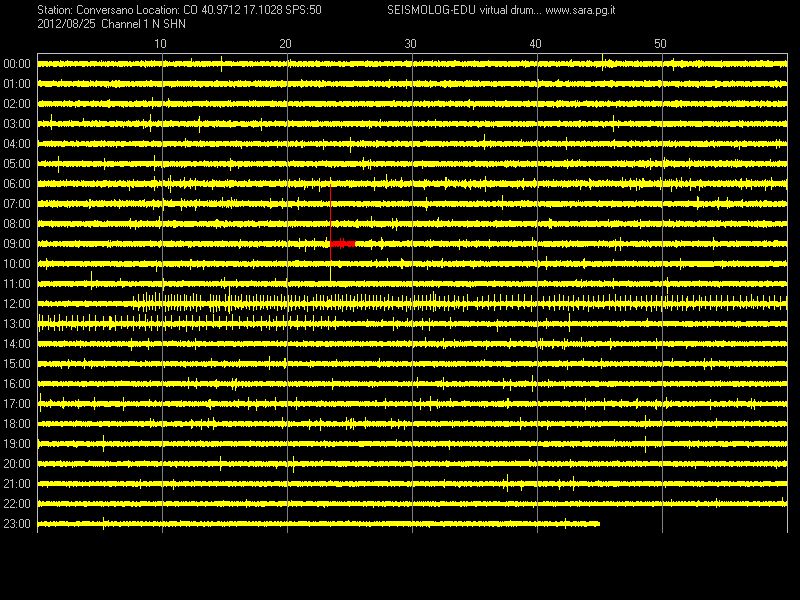Click the end of the 23:00 trace
The image size is (800, 600).
(x=598, y=524)
